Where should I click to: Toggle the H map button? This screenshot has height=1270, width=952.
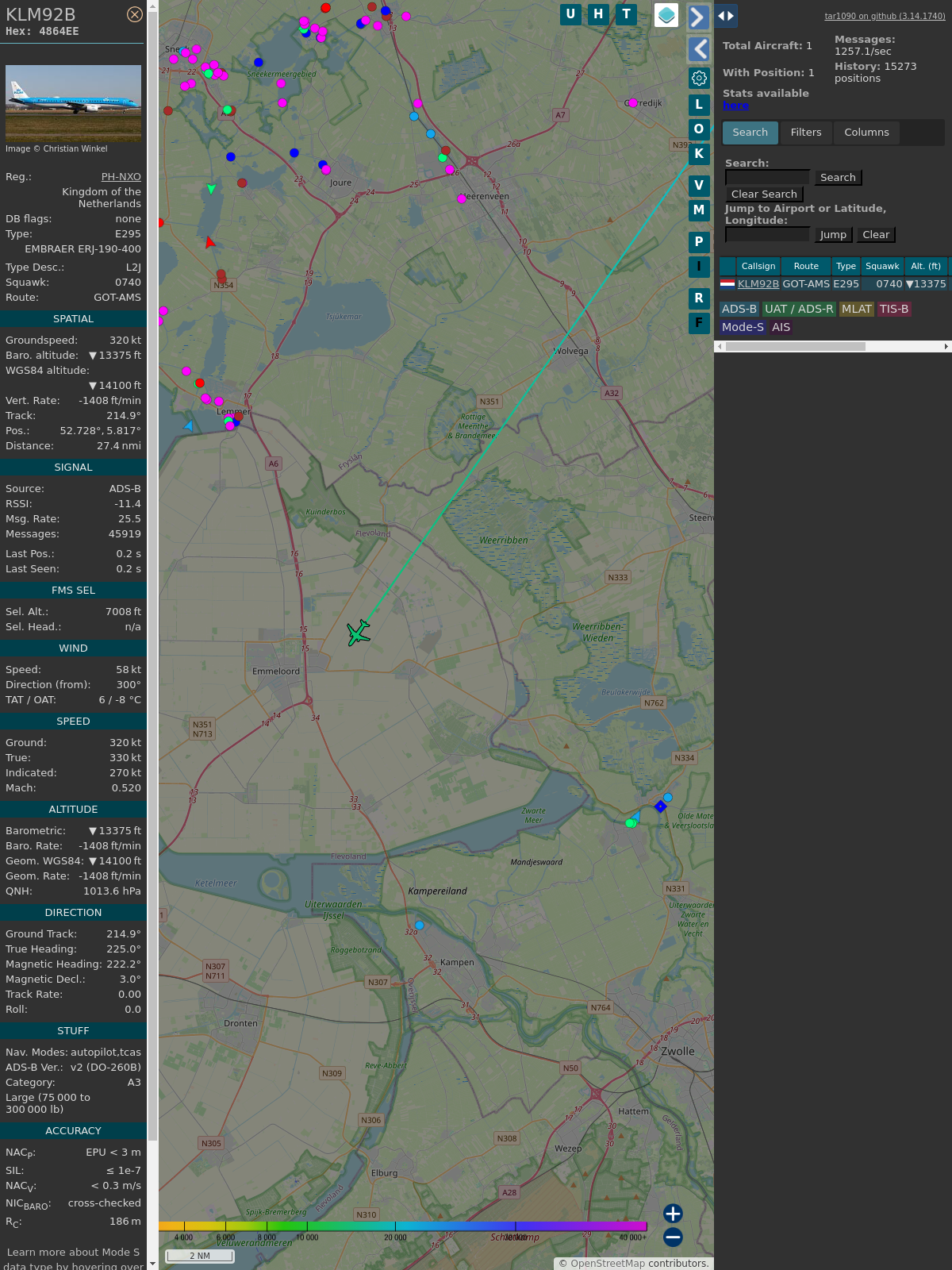click(598, 14)
